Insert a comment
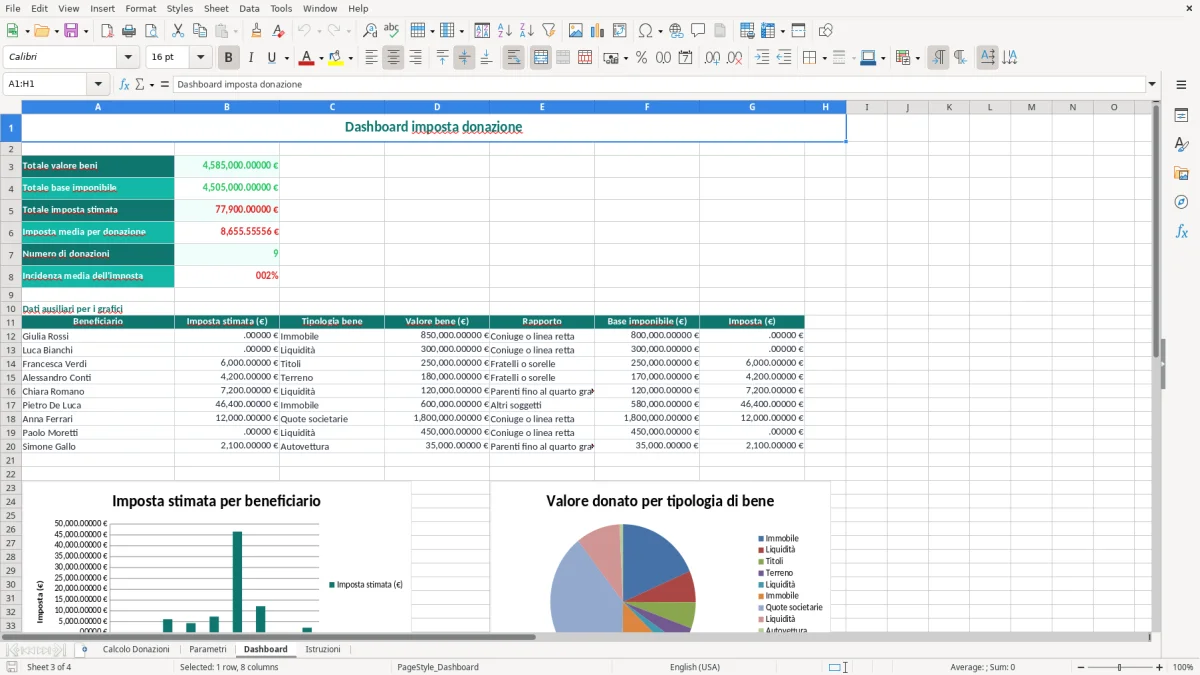The width and height of the screenshot is (1200, 675). click(698, 31)
